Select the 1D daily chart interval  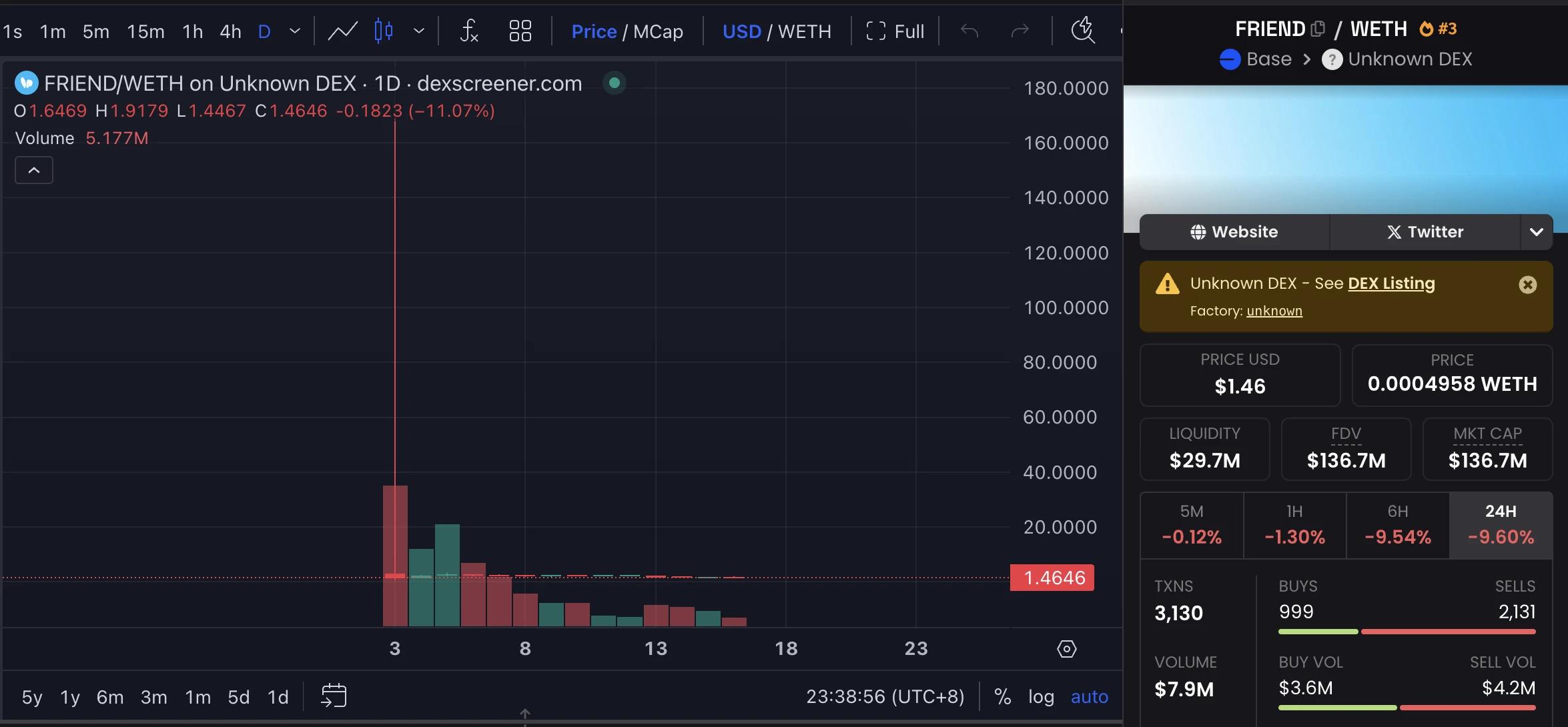click(x=263, y=30)
